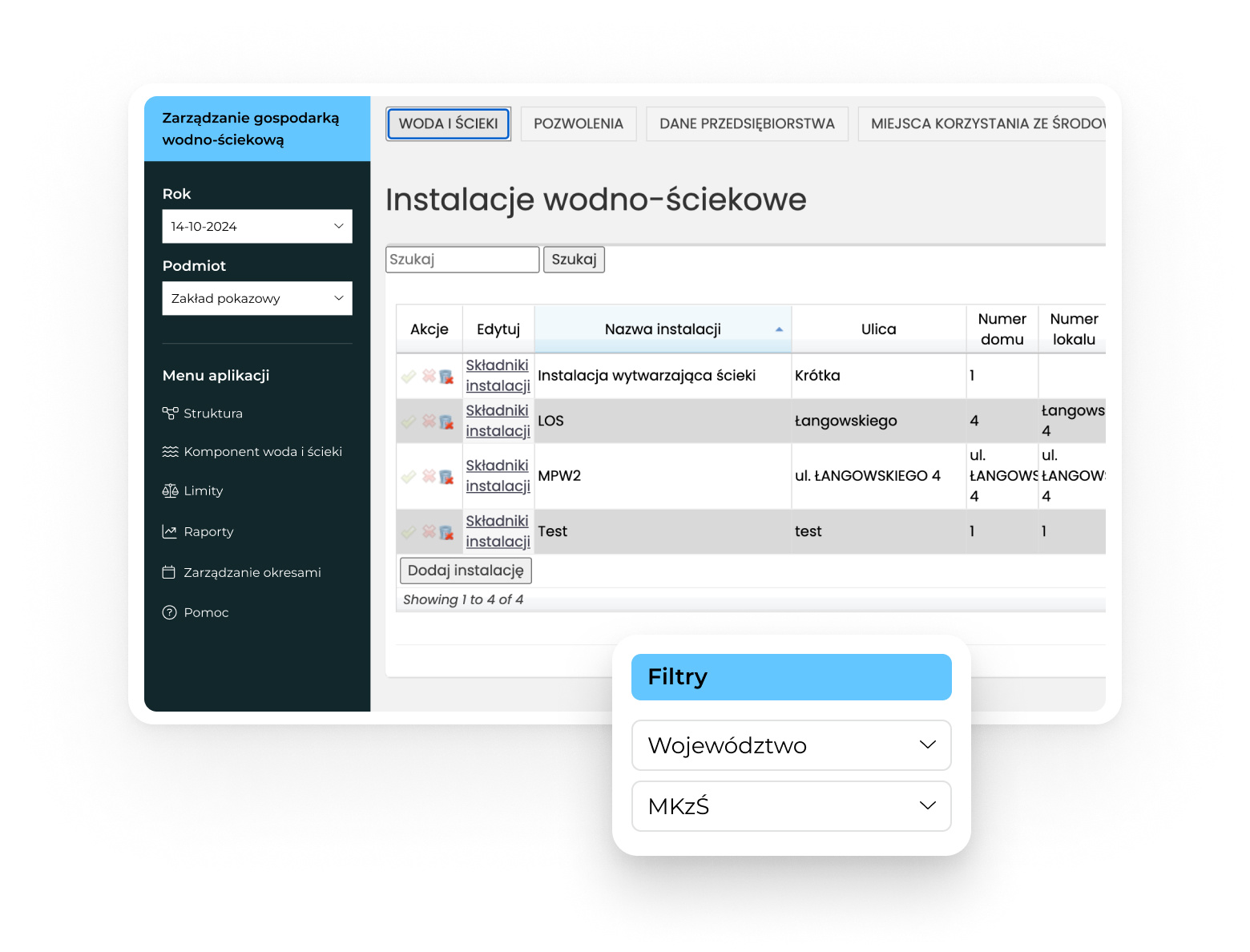Open Pomoc help menu item
Viewport: 1250px width, 952px height.
(x=206, y=613)
